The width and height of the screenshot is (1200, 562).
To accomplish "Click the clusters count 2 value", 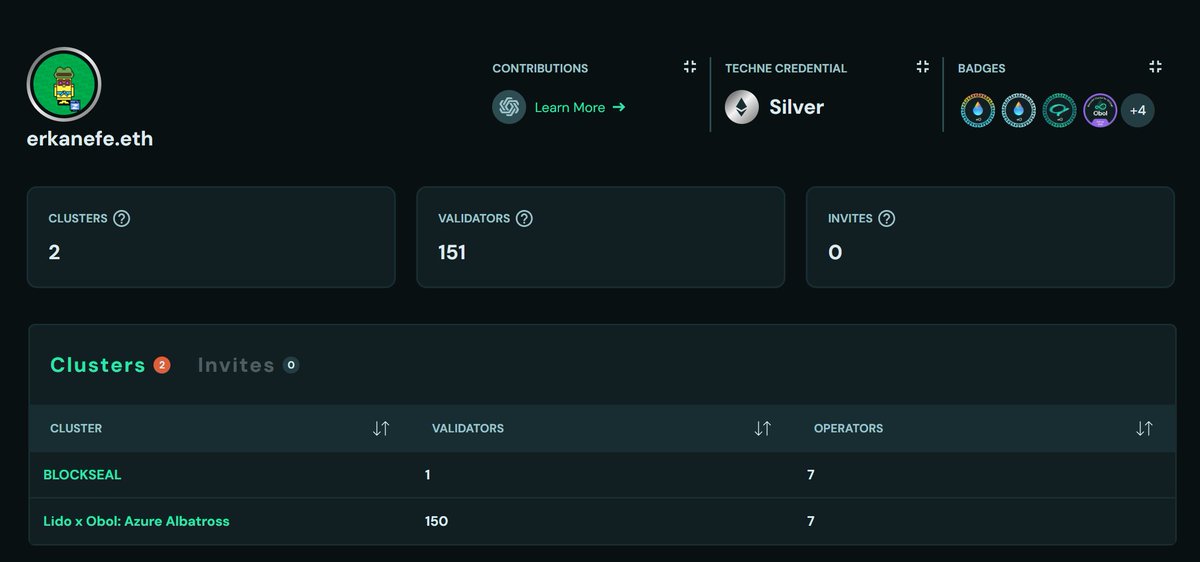I will pos(54,253).
